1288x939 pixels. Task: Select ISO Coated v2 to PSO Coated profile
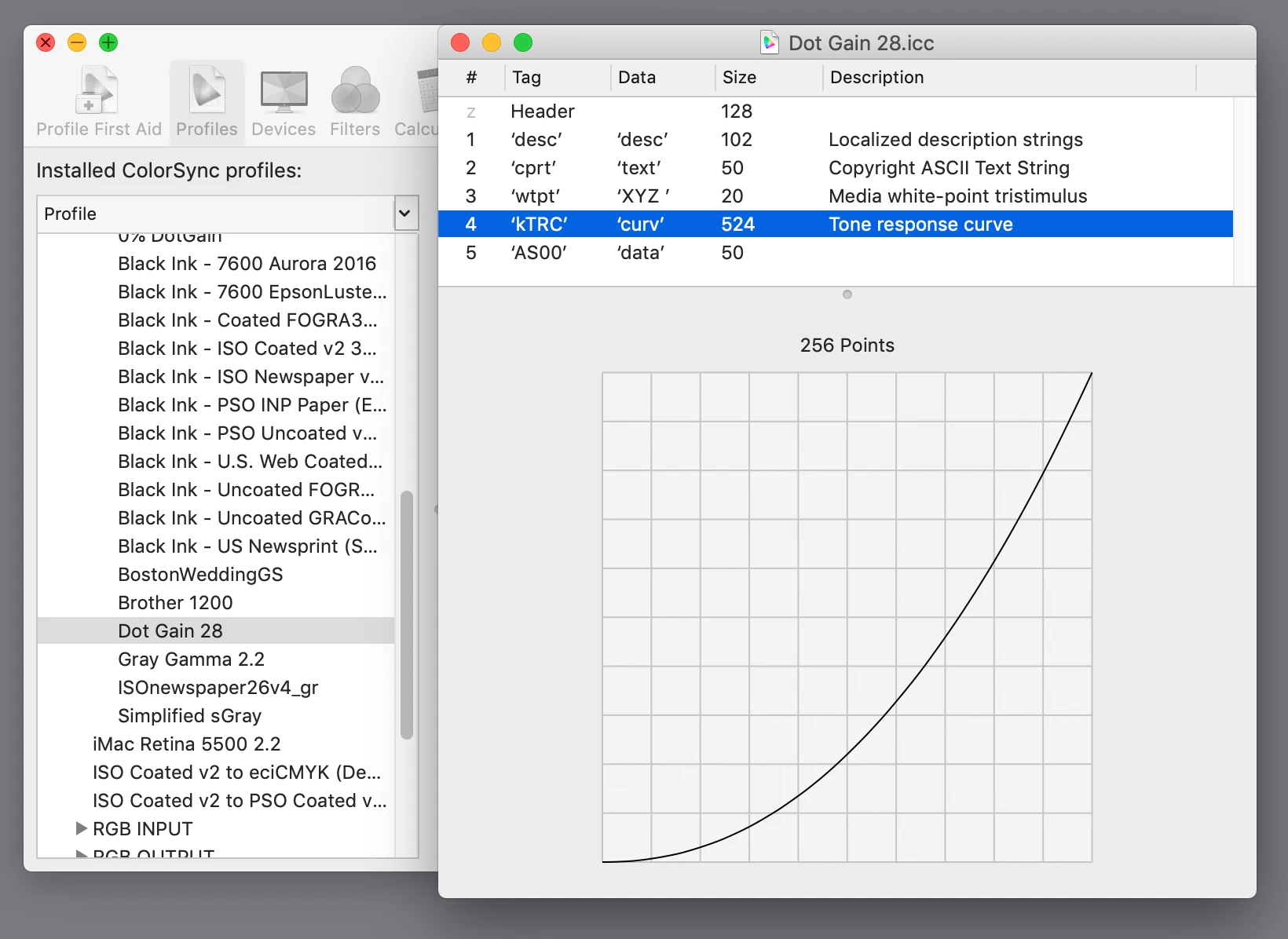click(x=216, y=801)
